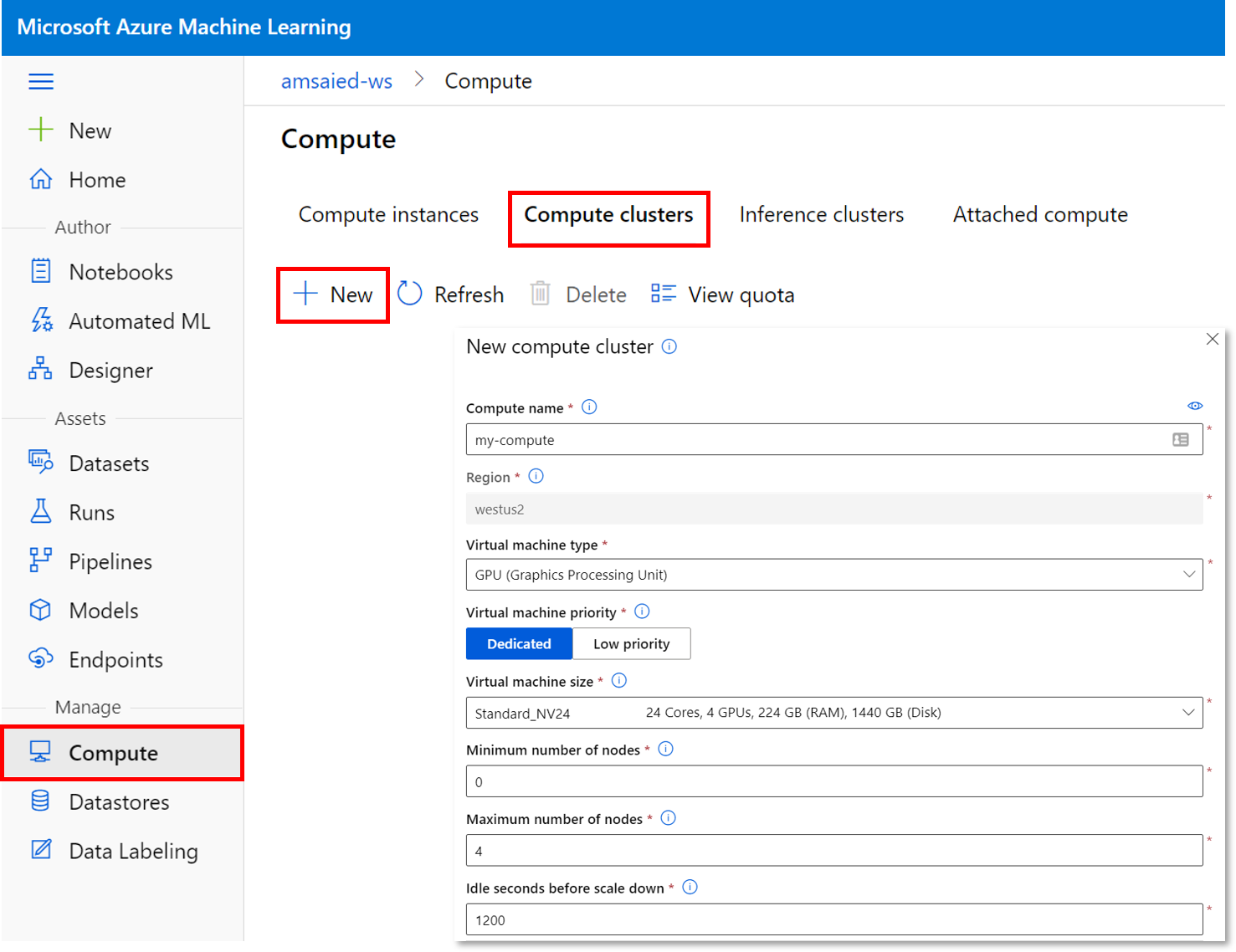Click the card icon inside Compute name field
Screen dimensions: 1236x952
click(1181, 440)
